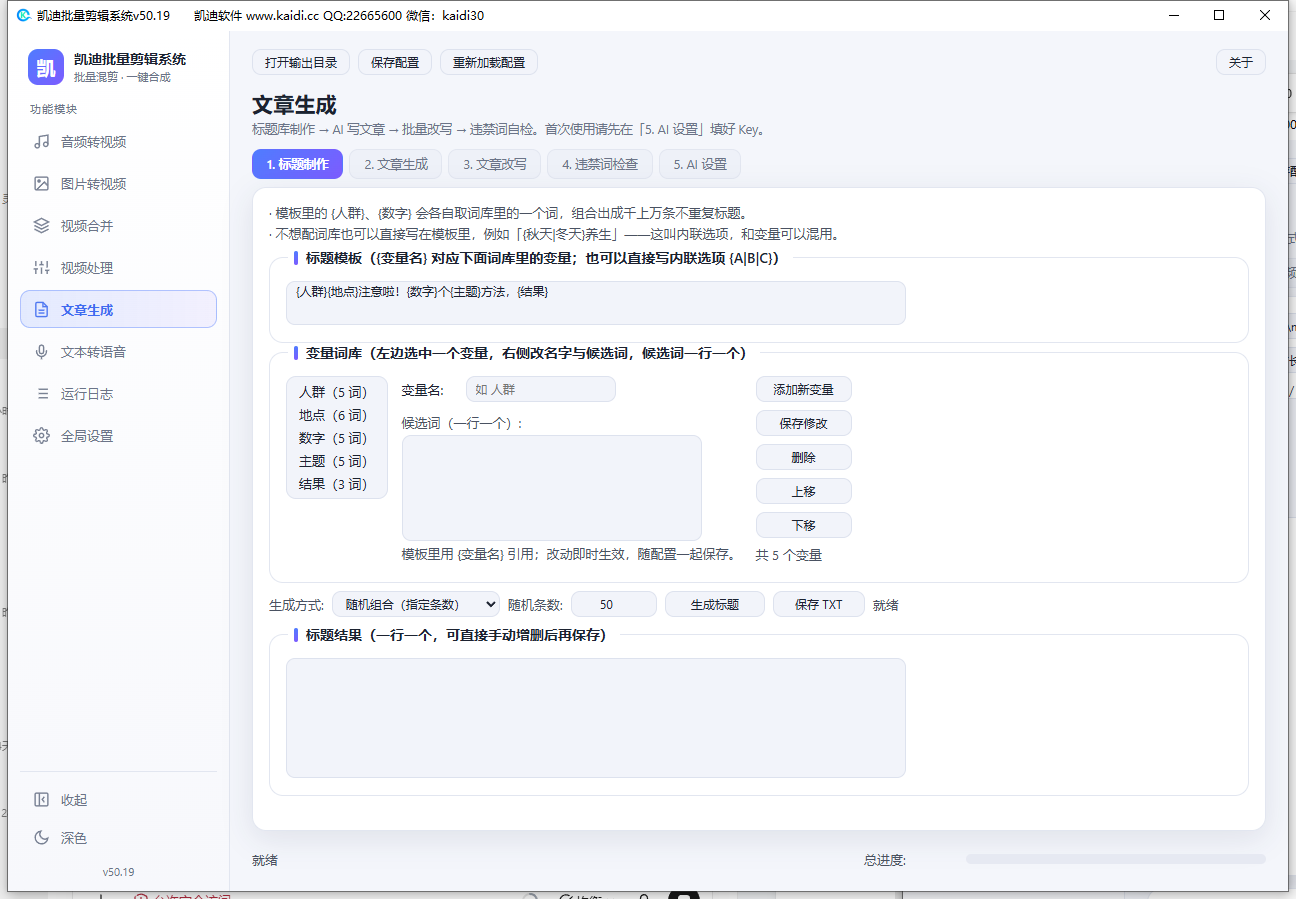Click the 打开输出目录 button

click(x=301, y=62)
